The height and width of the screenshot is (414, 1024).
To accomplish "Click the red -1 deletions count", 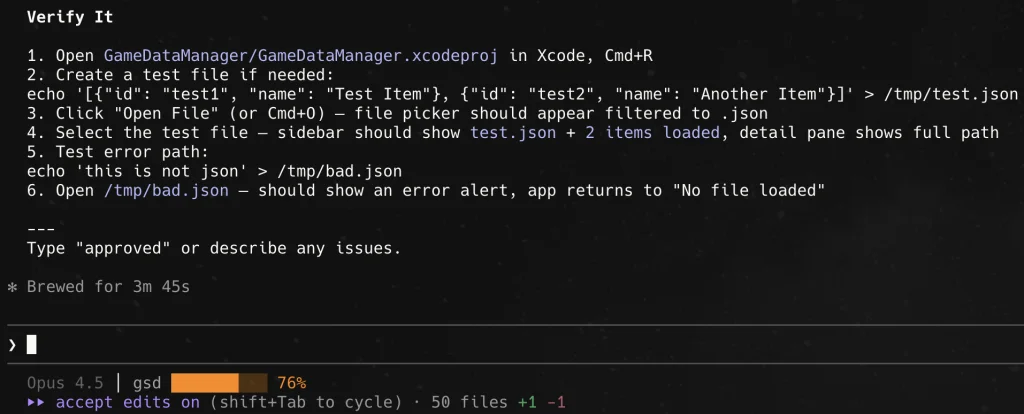I will (x=556, y=402).
